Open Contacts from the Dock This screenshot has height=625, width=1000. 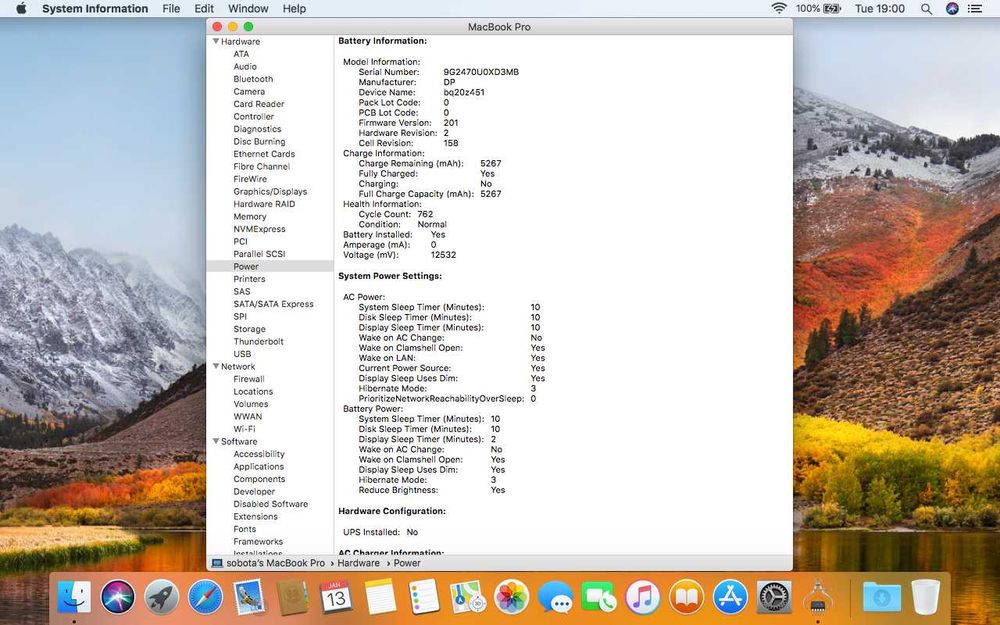click(293, 598)
